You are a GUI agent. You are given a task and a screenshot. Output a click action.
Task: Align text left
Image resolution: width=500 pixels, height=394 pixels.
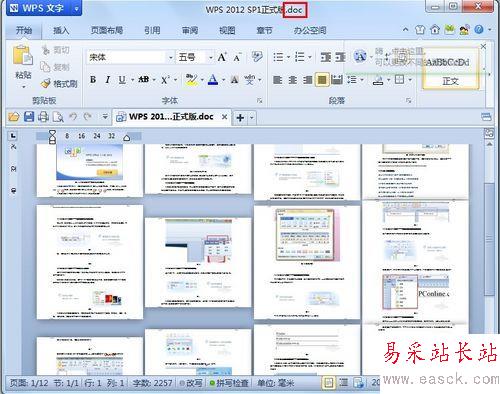tap(278, 80)
